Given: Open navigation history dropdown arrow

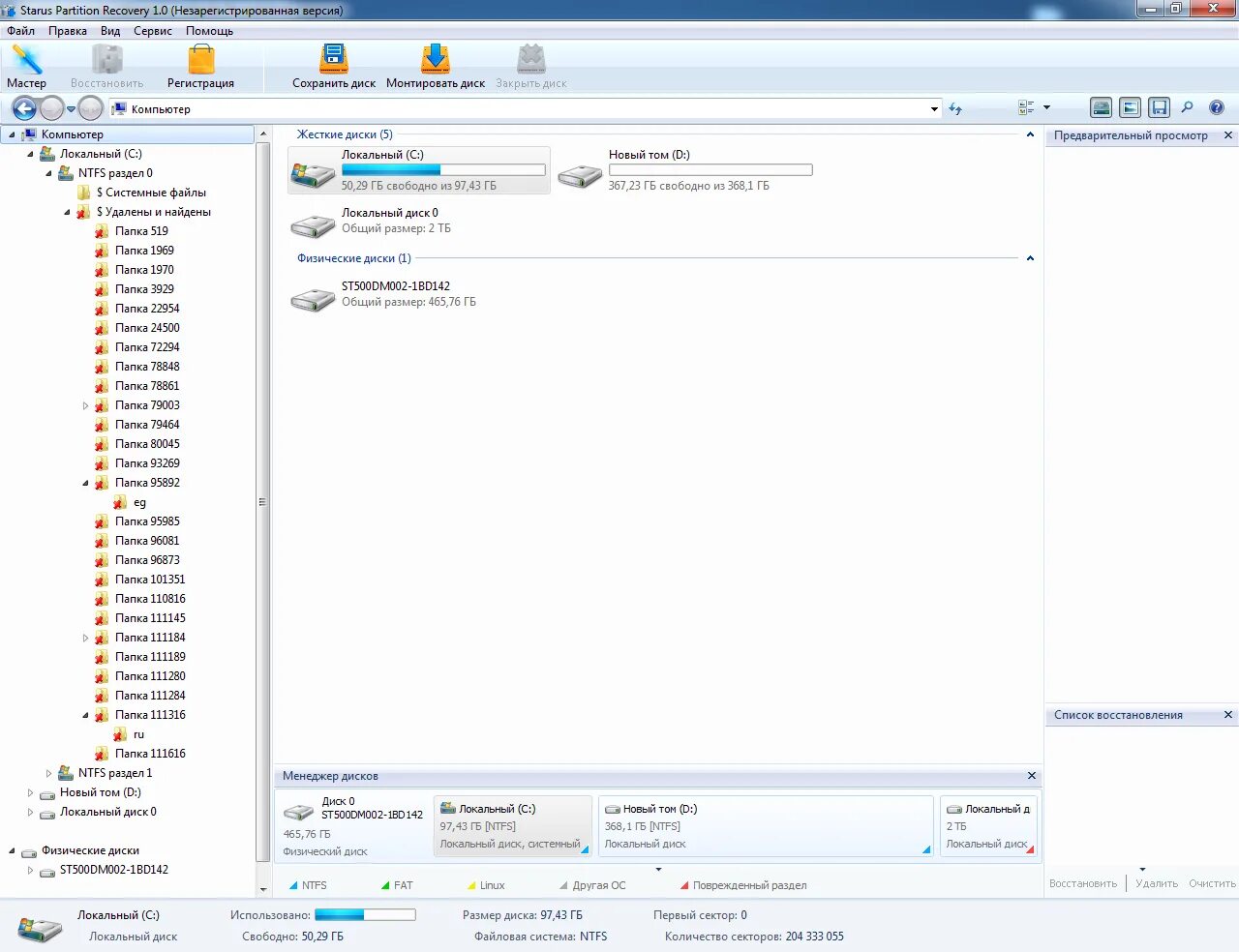Looking at the screenshot, I should 71,109.
